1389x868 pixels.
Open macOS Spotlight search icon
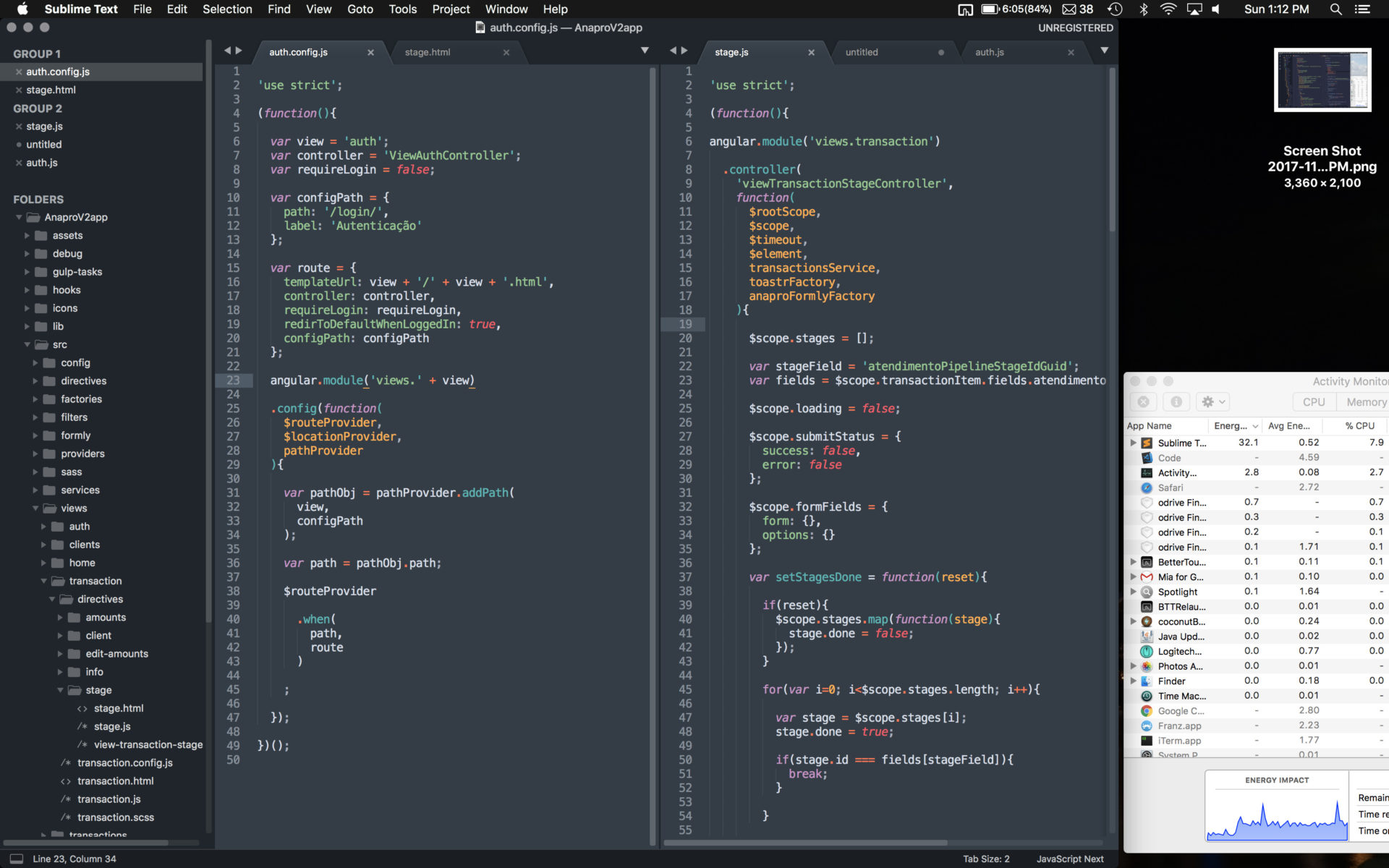coord(1335,9)
